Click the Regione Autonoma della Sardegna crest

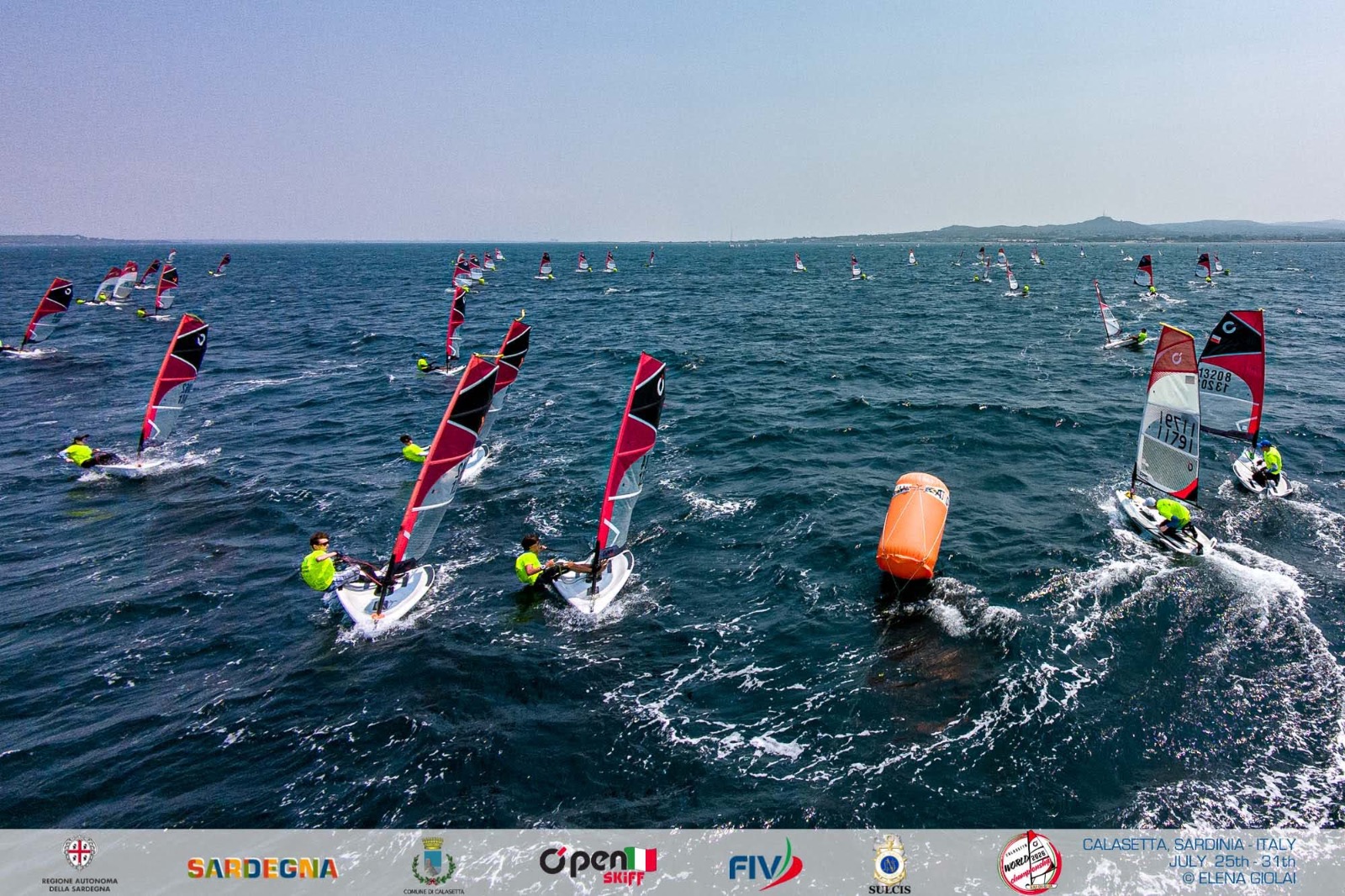(x=80, y=853)
